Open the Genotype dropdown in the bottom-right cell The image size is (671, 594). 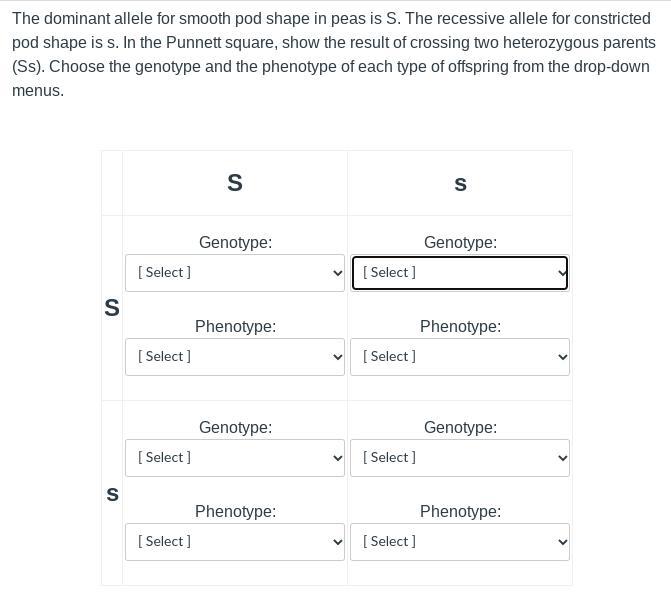point(460,458)
